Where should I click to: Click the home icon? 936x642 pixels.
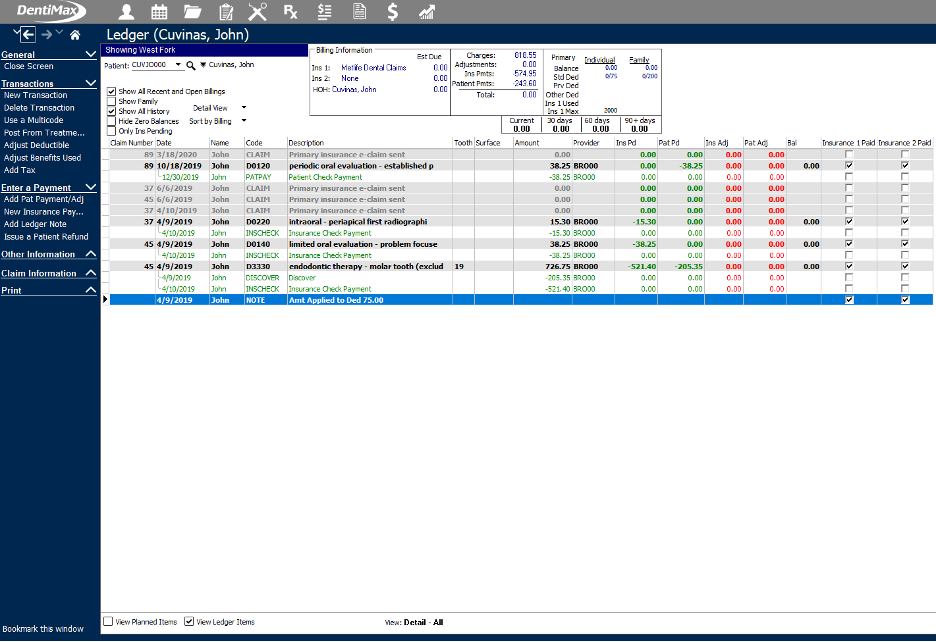74,35
